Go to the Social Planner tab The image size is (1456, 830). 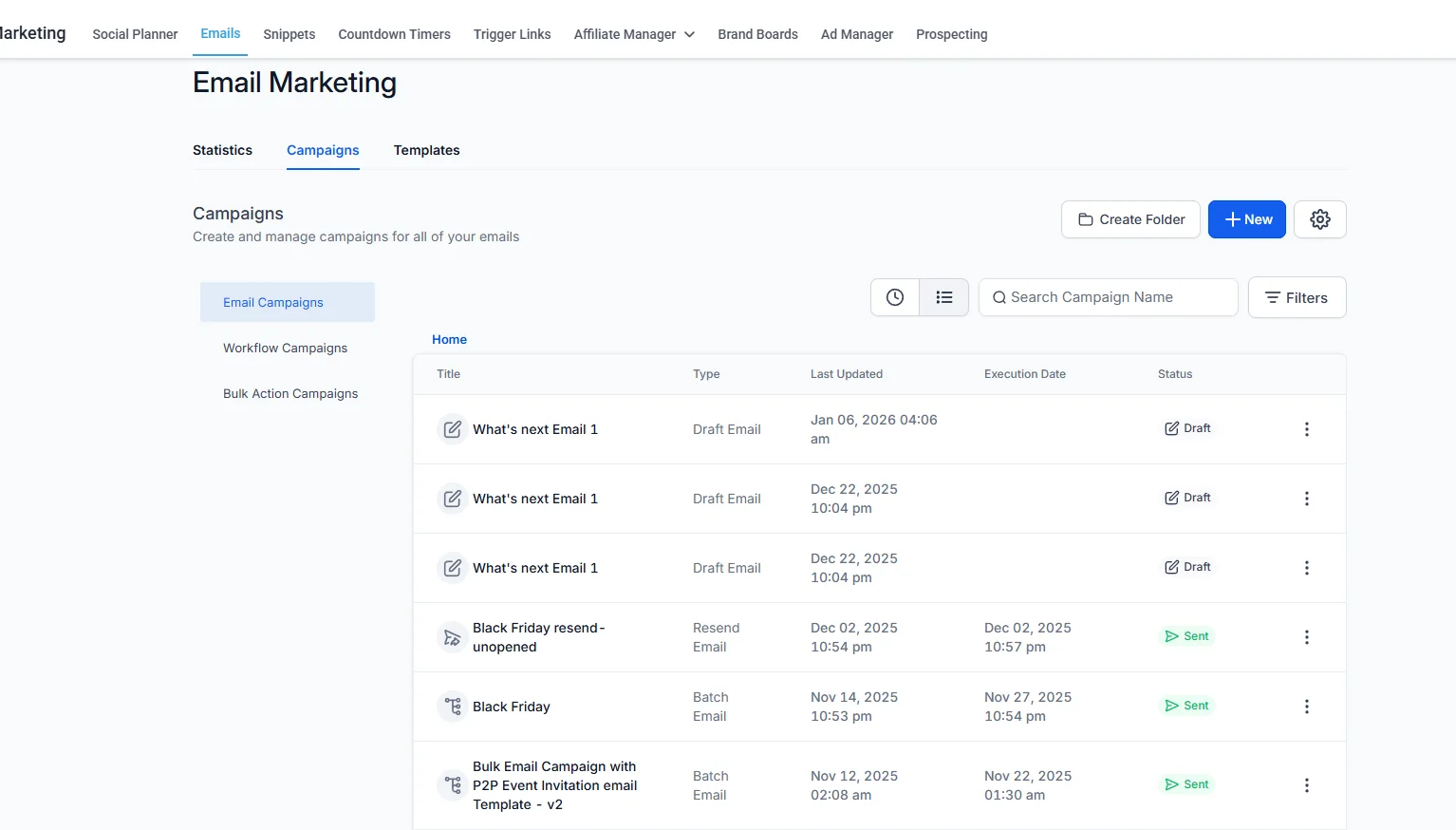coord(135,34)
